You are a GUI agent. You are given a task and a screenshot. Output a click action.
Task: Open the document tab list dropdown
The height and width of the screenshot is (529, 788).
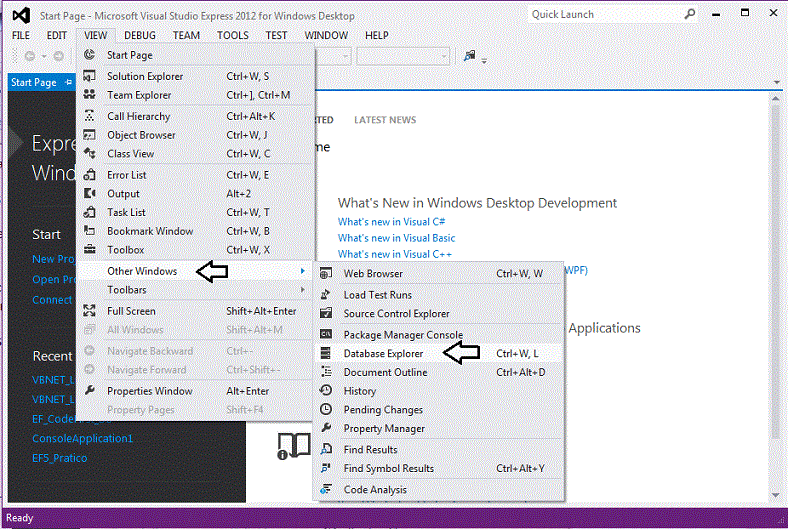777,82
